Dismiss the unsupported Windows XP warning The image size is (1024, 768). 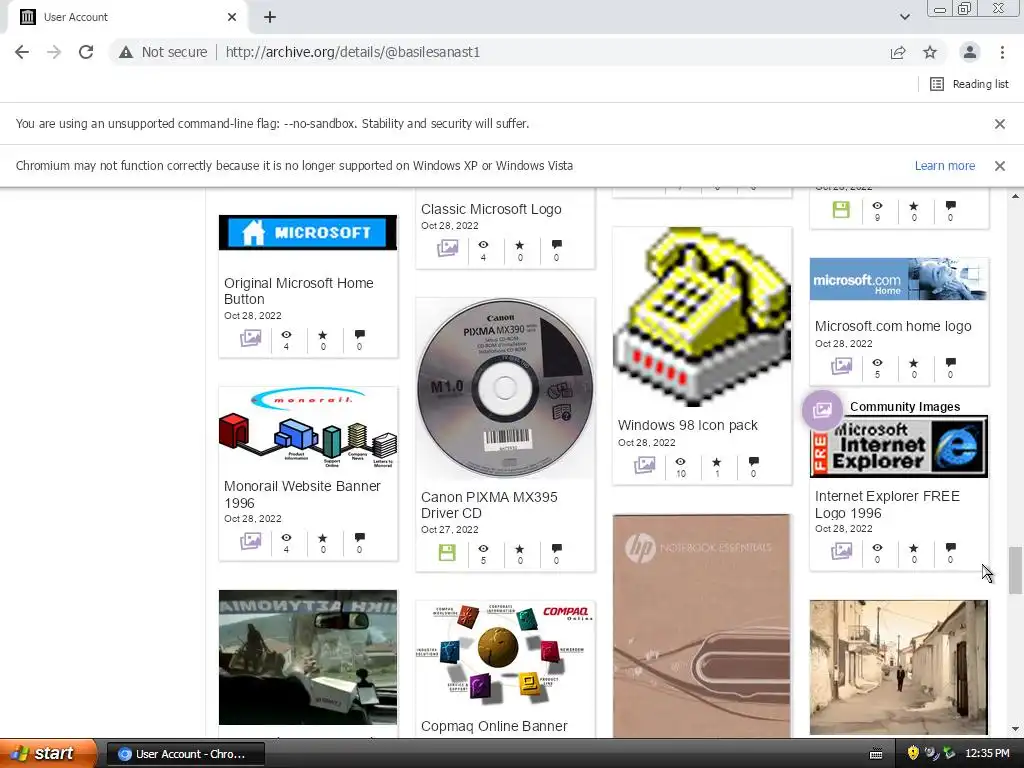click(999, 166)
